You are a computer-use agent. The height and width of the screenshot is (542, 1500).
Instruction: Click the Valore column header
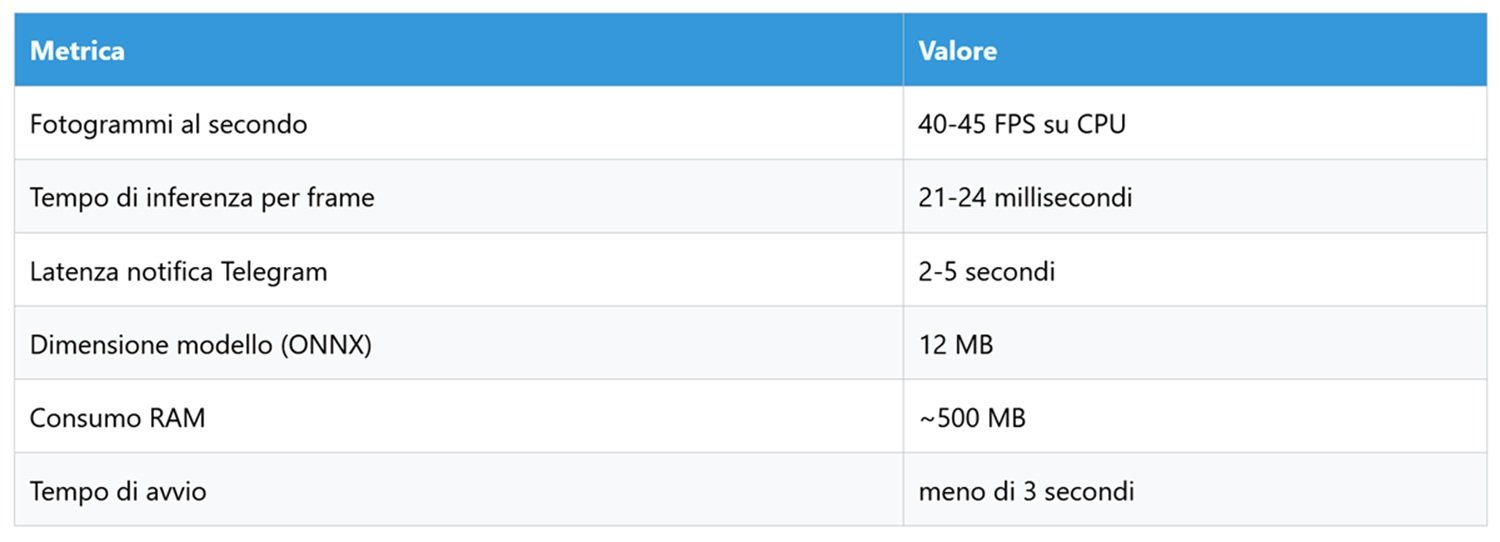[x=1195, y=50]
